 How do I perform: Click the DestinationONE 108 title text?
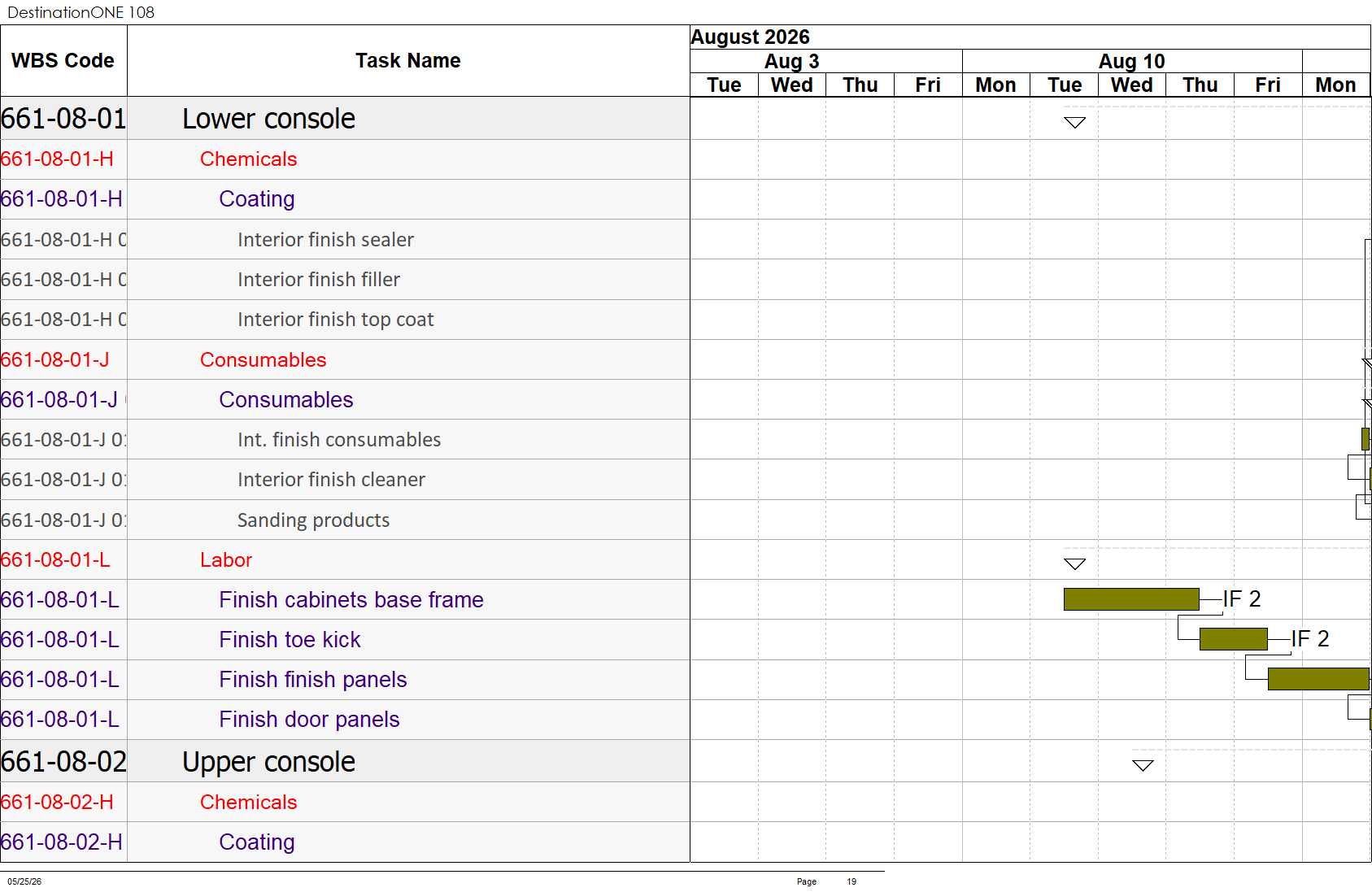[81, 12]
